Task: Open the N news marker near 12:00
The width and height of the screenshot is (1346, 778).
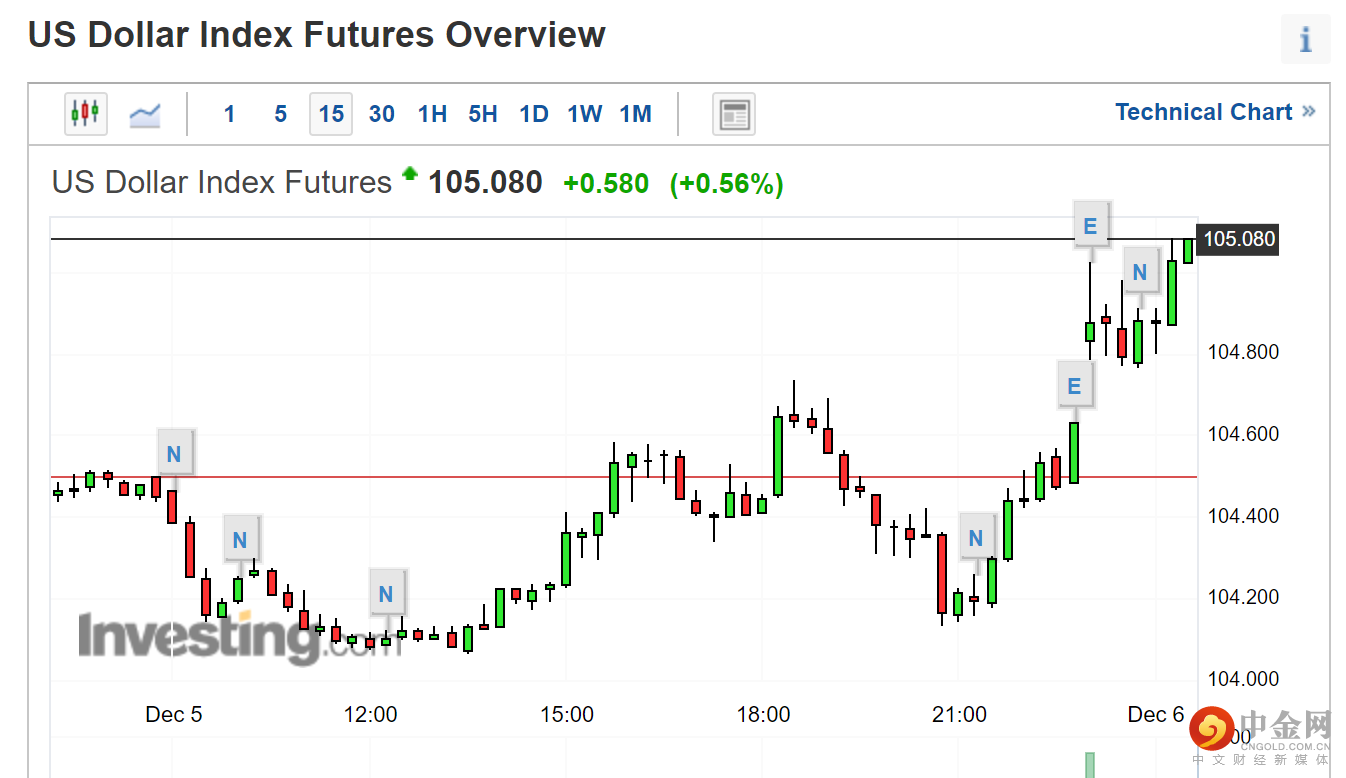Action: click(386, 594)
